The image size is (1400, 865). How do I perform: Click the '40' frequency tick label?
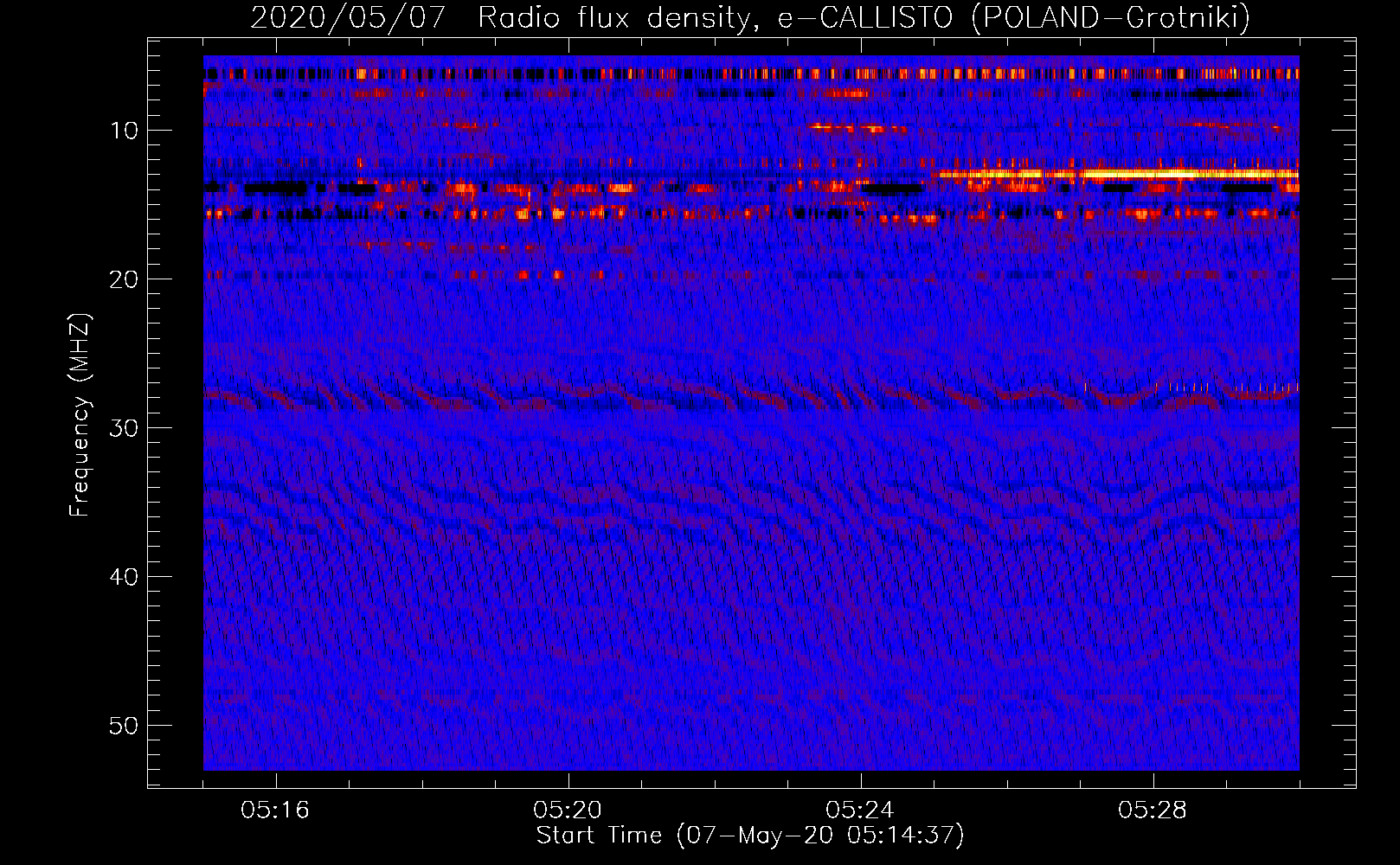(x=125, y=577)
